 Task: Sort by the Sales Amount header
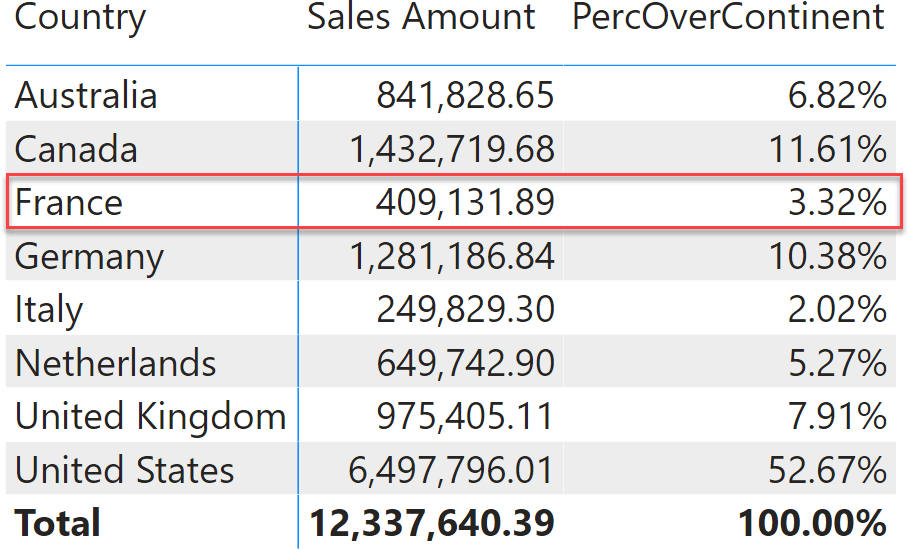pos(421,17)
